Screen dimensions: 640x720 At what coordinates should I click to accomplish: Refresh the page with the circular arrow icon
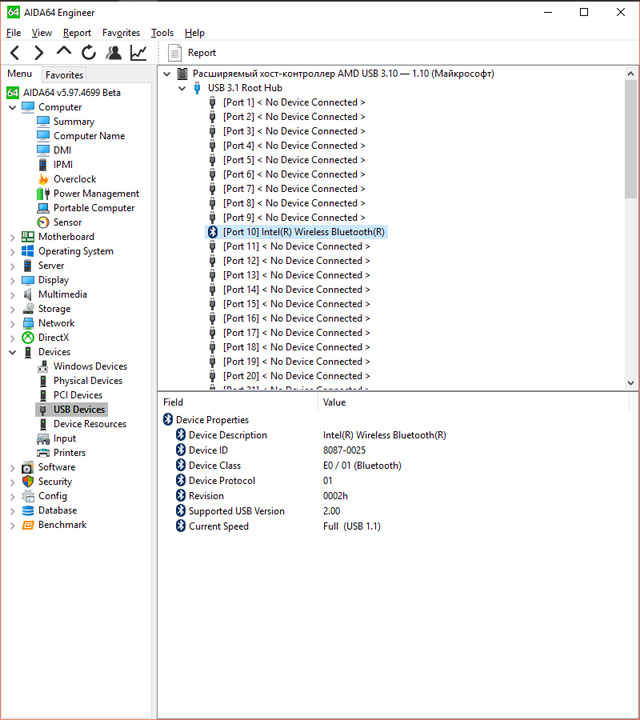click(89, 53)
